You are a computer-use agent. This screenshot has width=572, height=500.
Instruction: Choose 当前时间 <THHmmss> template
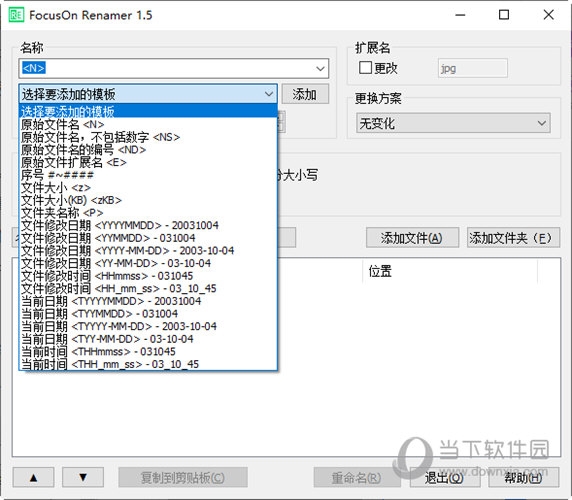[x=148, y=352]
